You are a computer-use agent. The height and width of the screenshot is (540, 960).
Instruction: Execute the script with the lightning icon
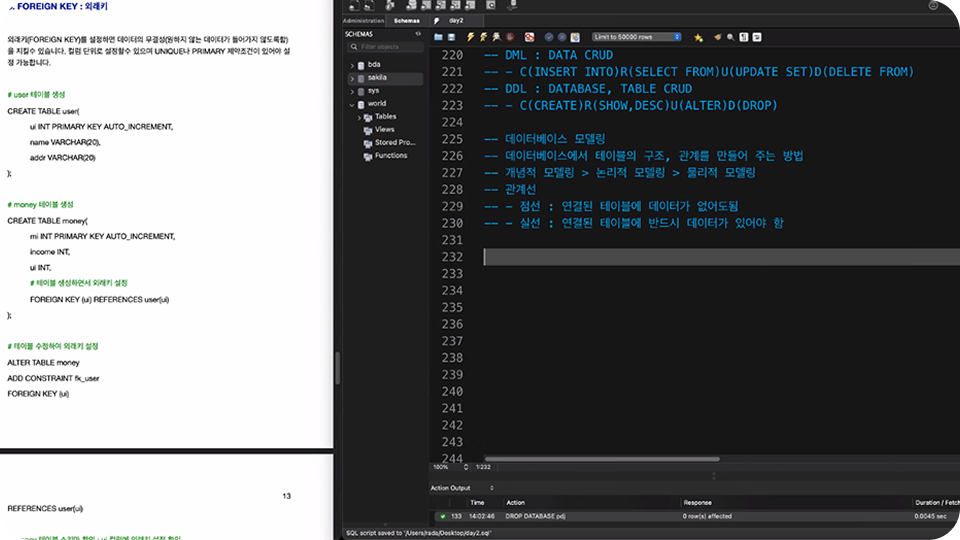pyautogui.click(x=470, y=37)
